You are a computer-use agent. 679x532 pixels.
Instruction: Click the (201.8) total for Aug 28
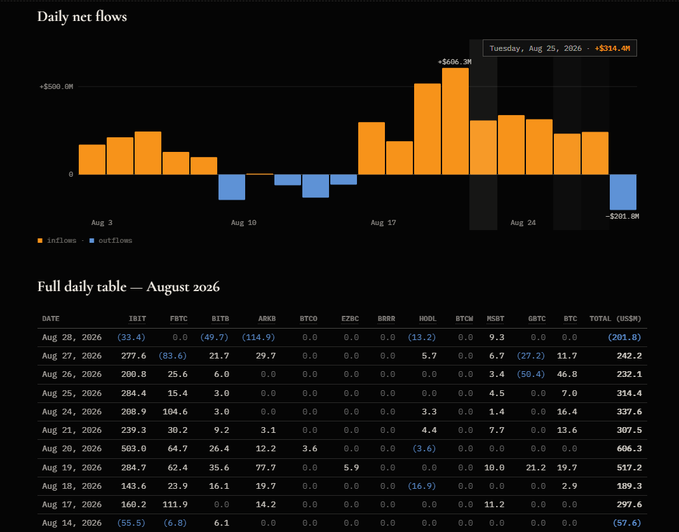(x=624, y=337)
